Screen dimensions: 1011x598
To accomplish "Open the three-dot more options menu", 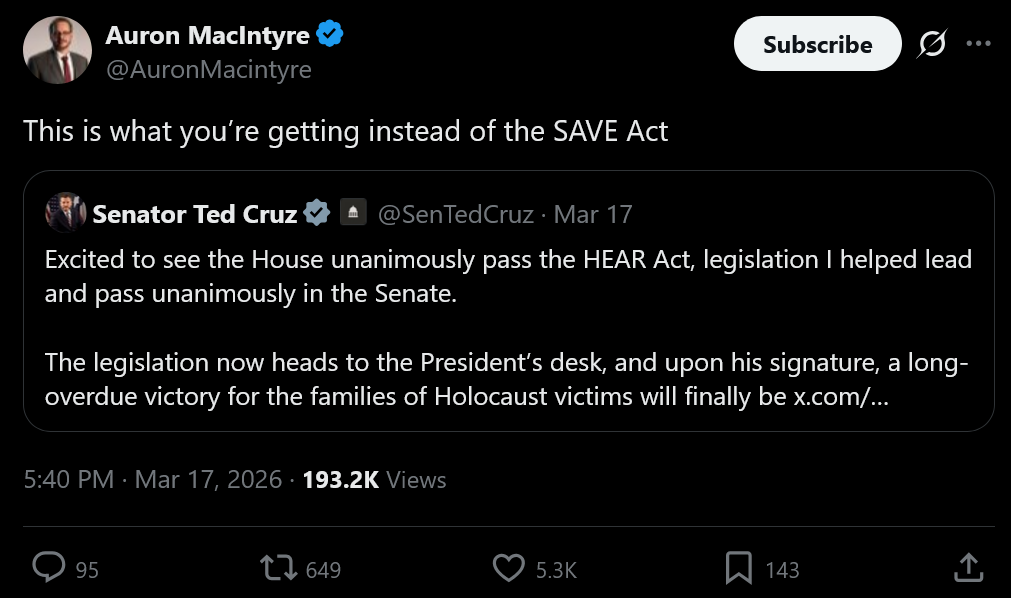I will pyautogui.click(x=978, y=44).
